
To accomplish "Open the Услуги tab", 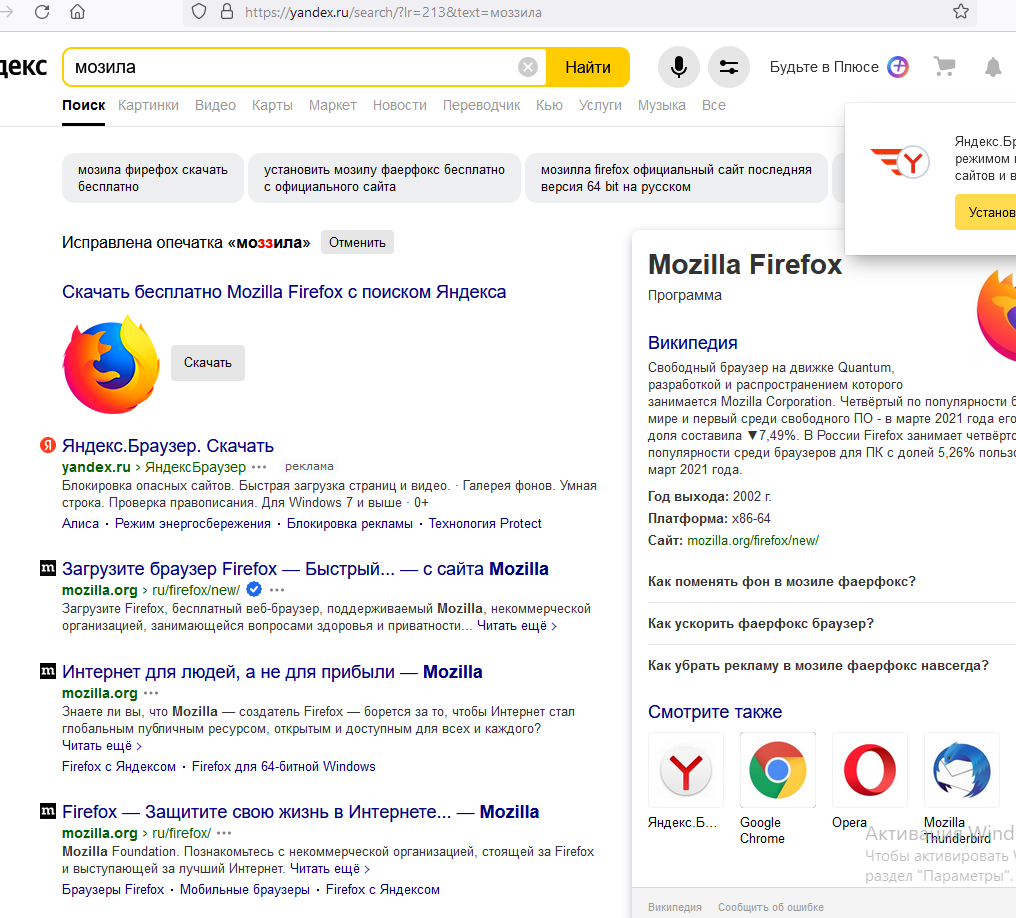I will tap(600, 105).
